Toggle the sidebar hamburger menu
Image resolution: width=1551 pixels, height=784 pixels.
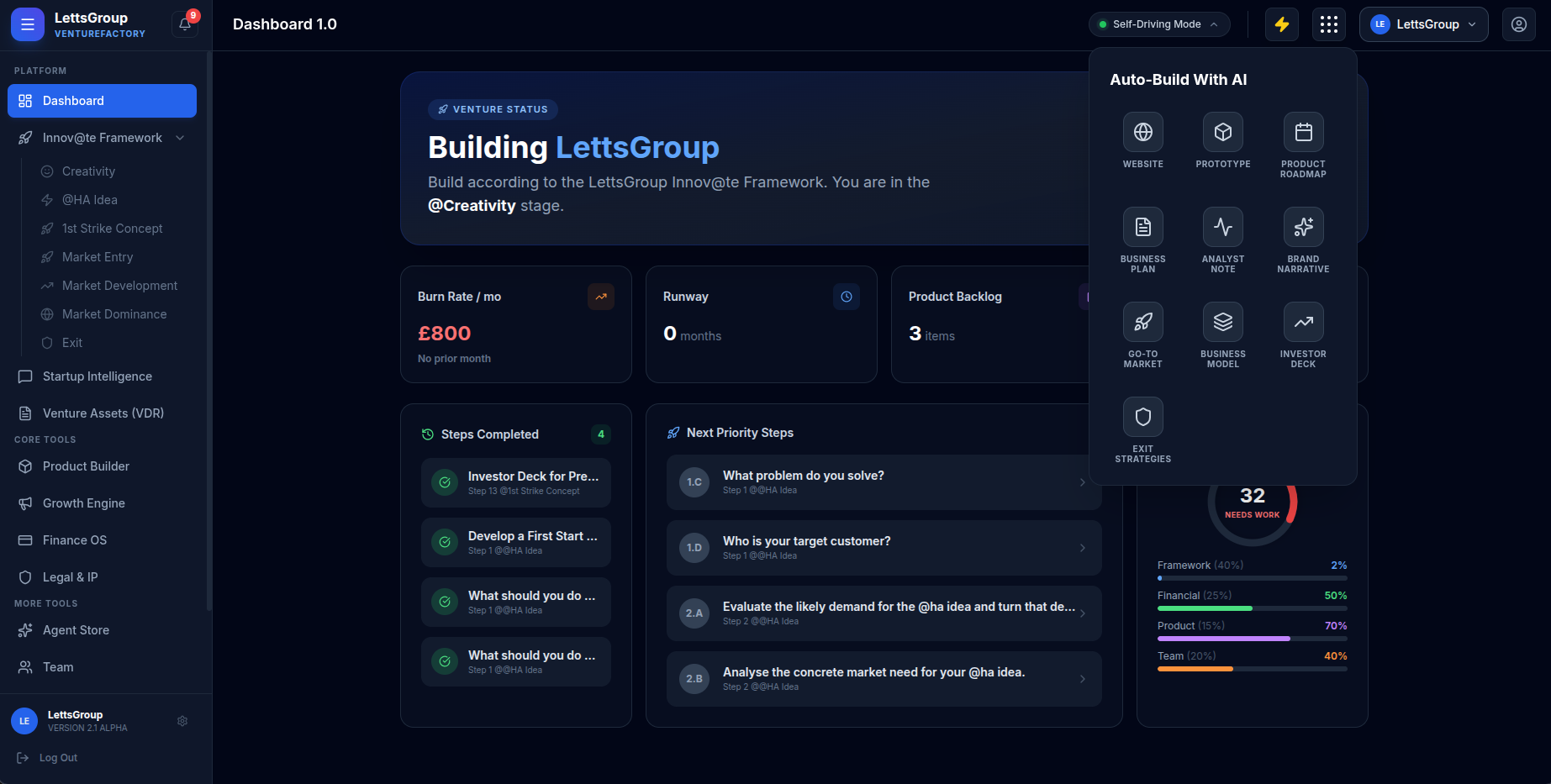(28, 24)
